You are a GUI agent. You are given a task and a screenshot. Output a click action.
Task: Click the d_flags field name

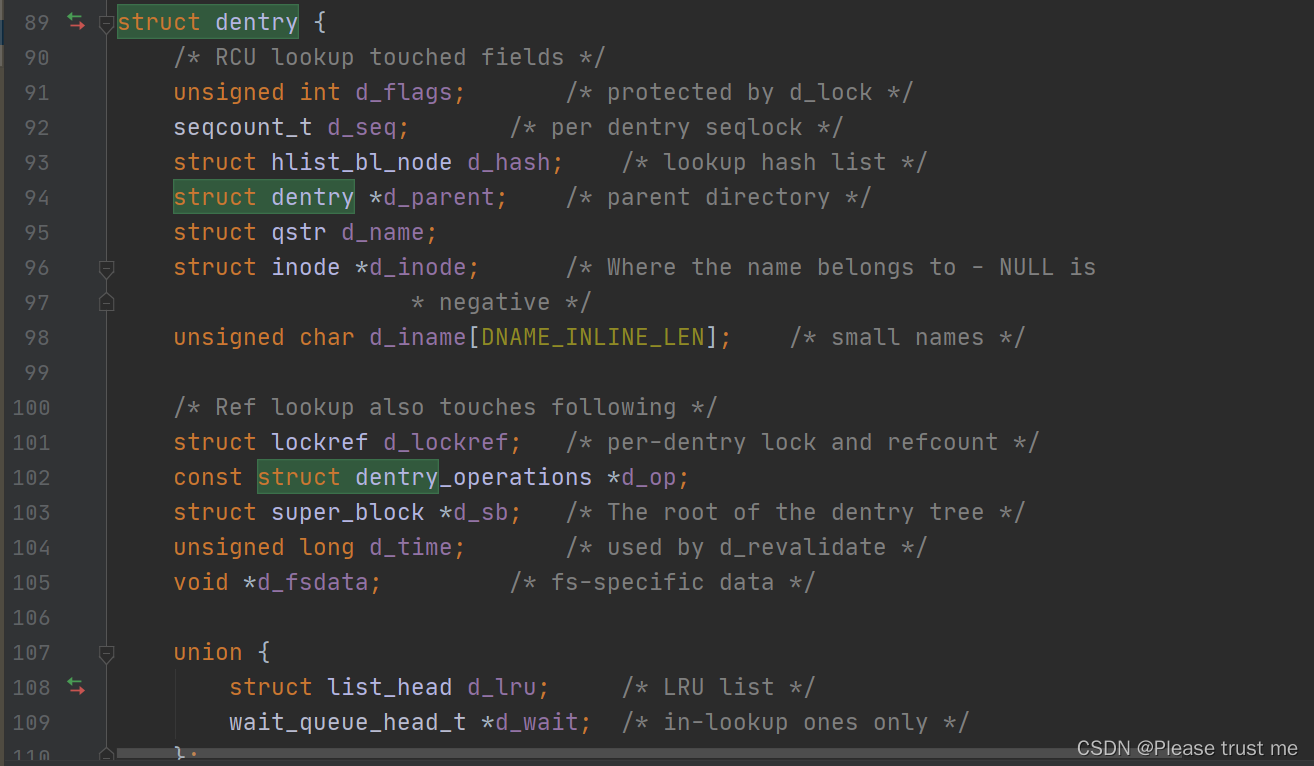(404, 92)
